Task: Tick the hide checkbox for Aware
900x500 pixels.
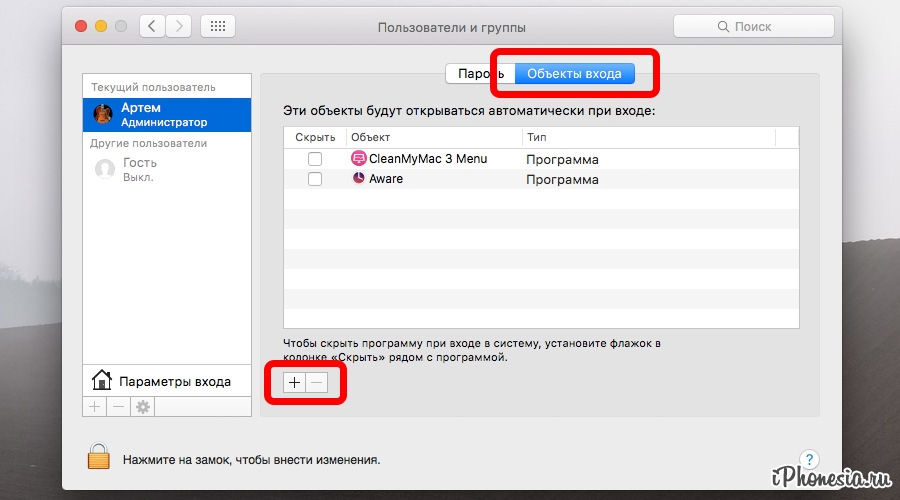Action: tap(315, 179)
